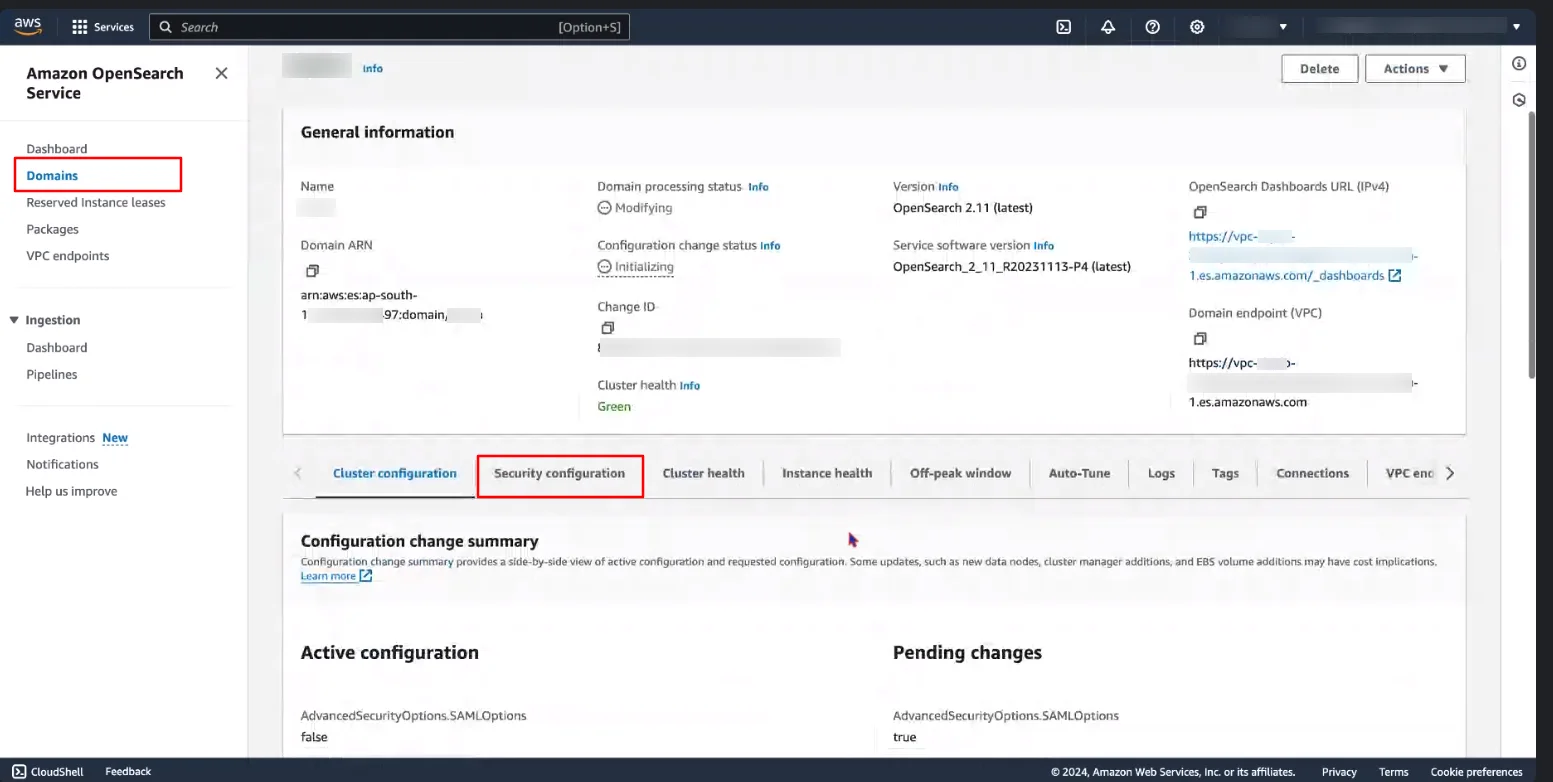Open the AWS logo home link
Image resolution: width=1553 pixels, height=782 pixels.
click(28, 26)
